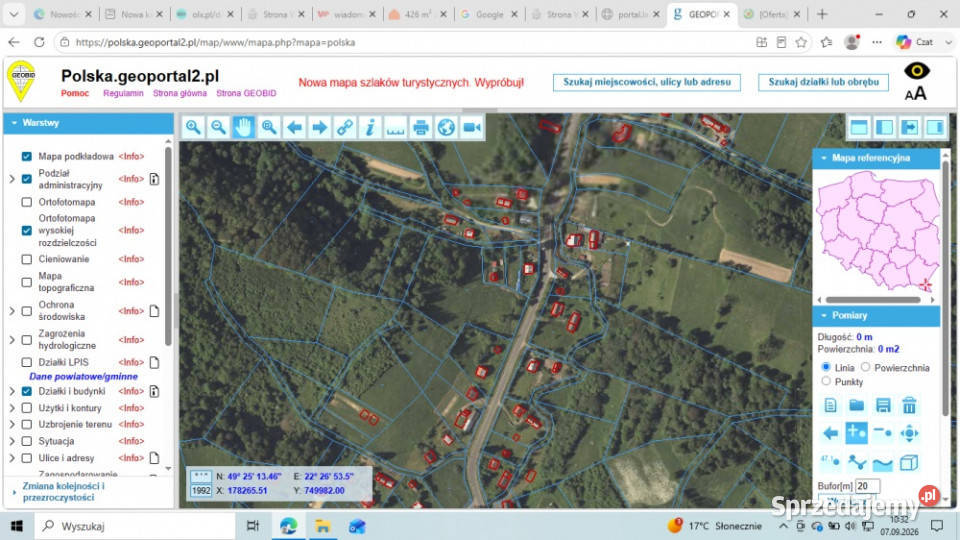The image size is (960, 540).
Task: Open the scale ruler tool
Action: point(396,127)
